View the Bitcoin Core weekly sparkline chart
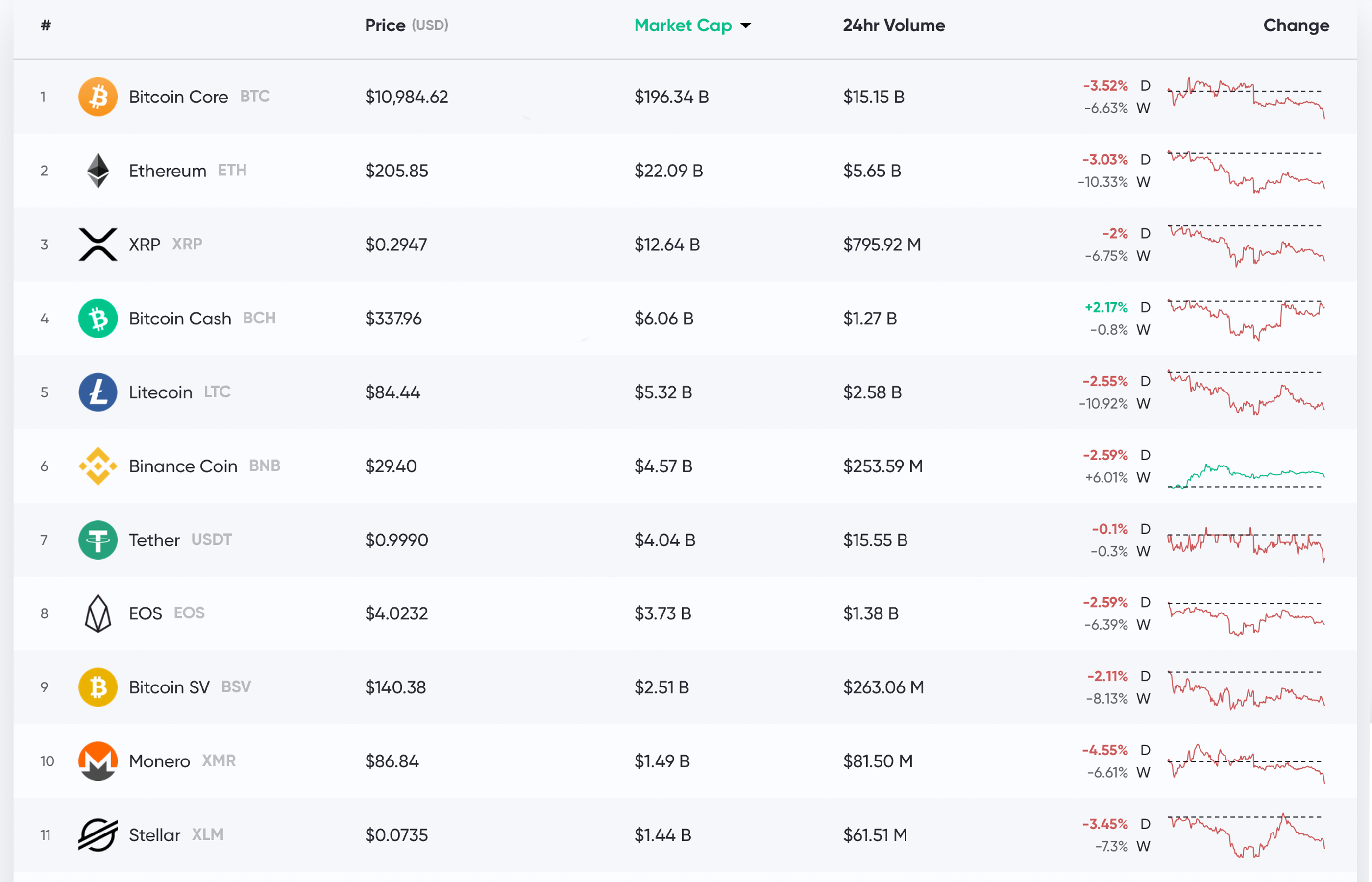The height and width of the screenshot is (882, 1372). 1246,98
